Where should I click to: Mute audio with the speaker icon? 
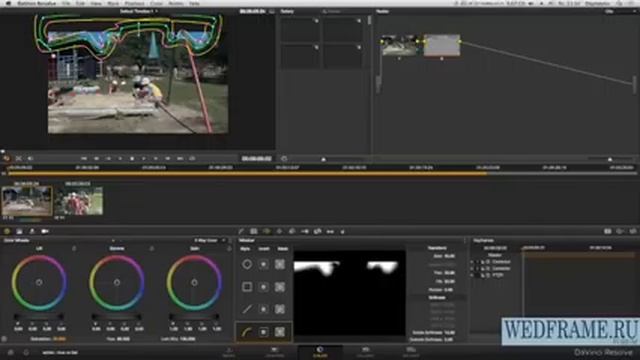point(31,158)
